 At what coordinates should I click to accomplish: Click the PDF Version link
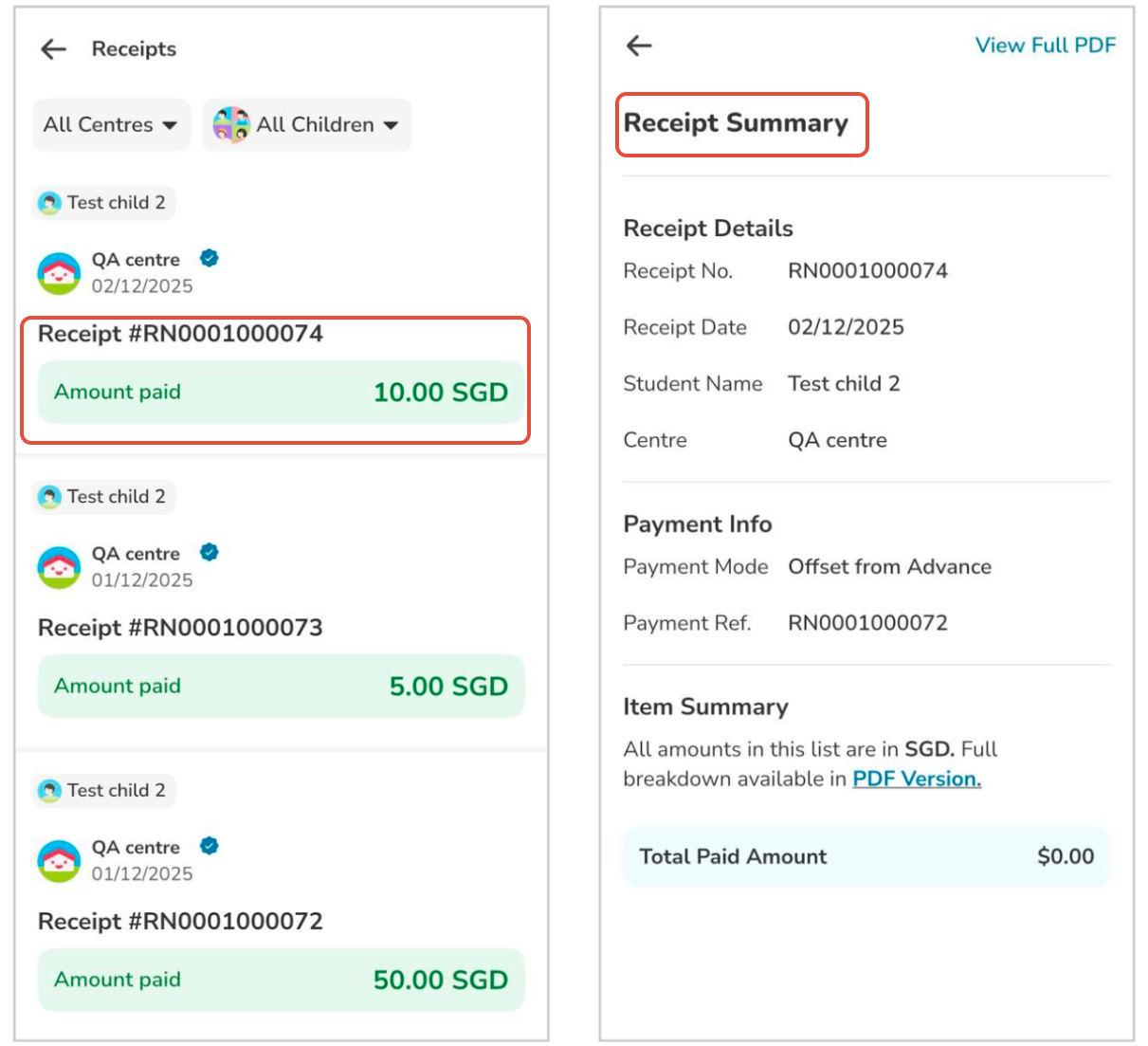tap(916, 779)
